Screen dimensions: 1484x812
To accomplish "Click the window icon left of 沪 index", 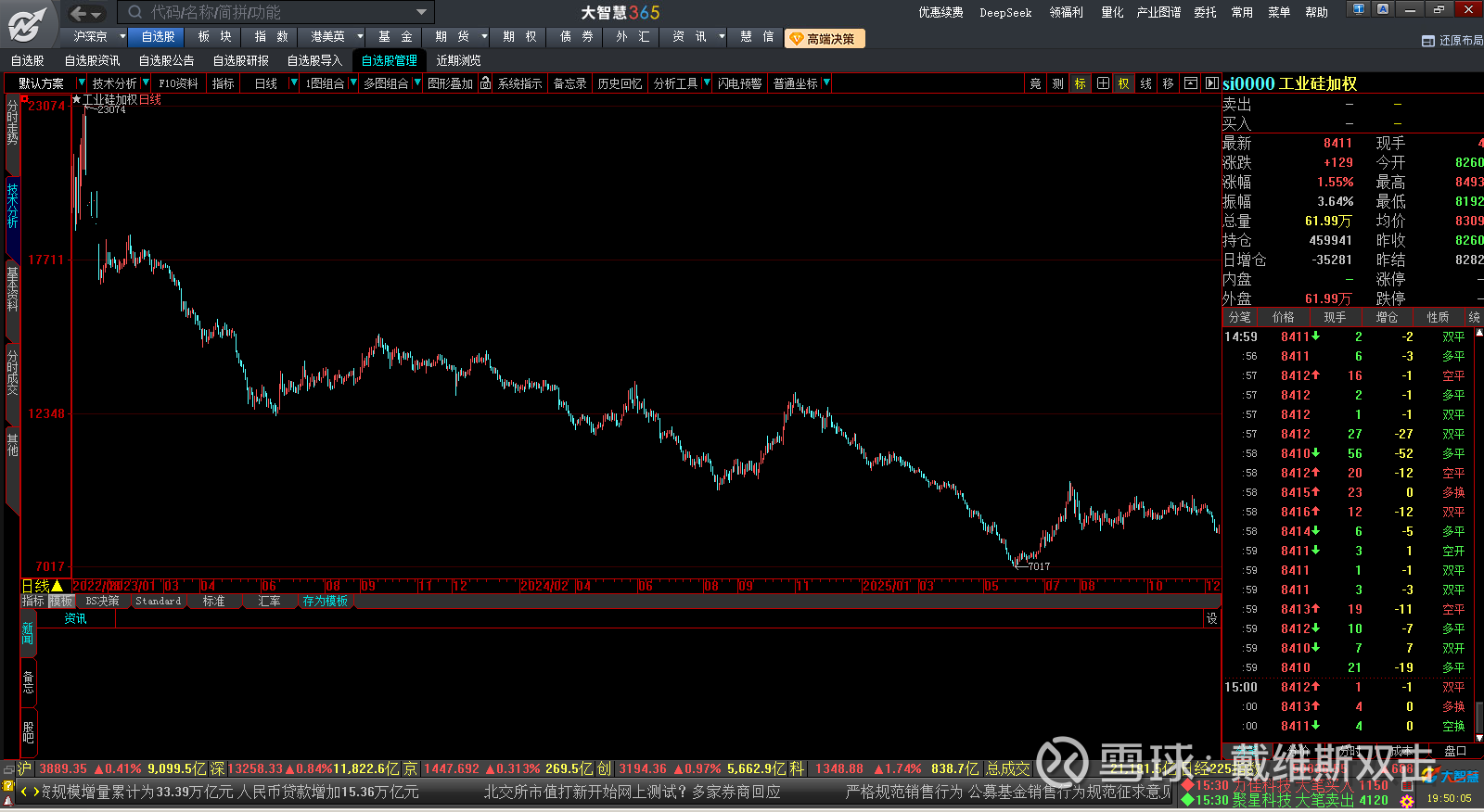I will (x=8, y=769).
